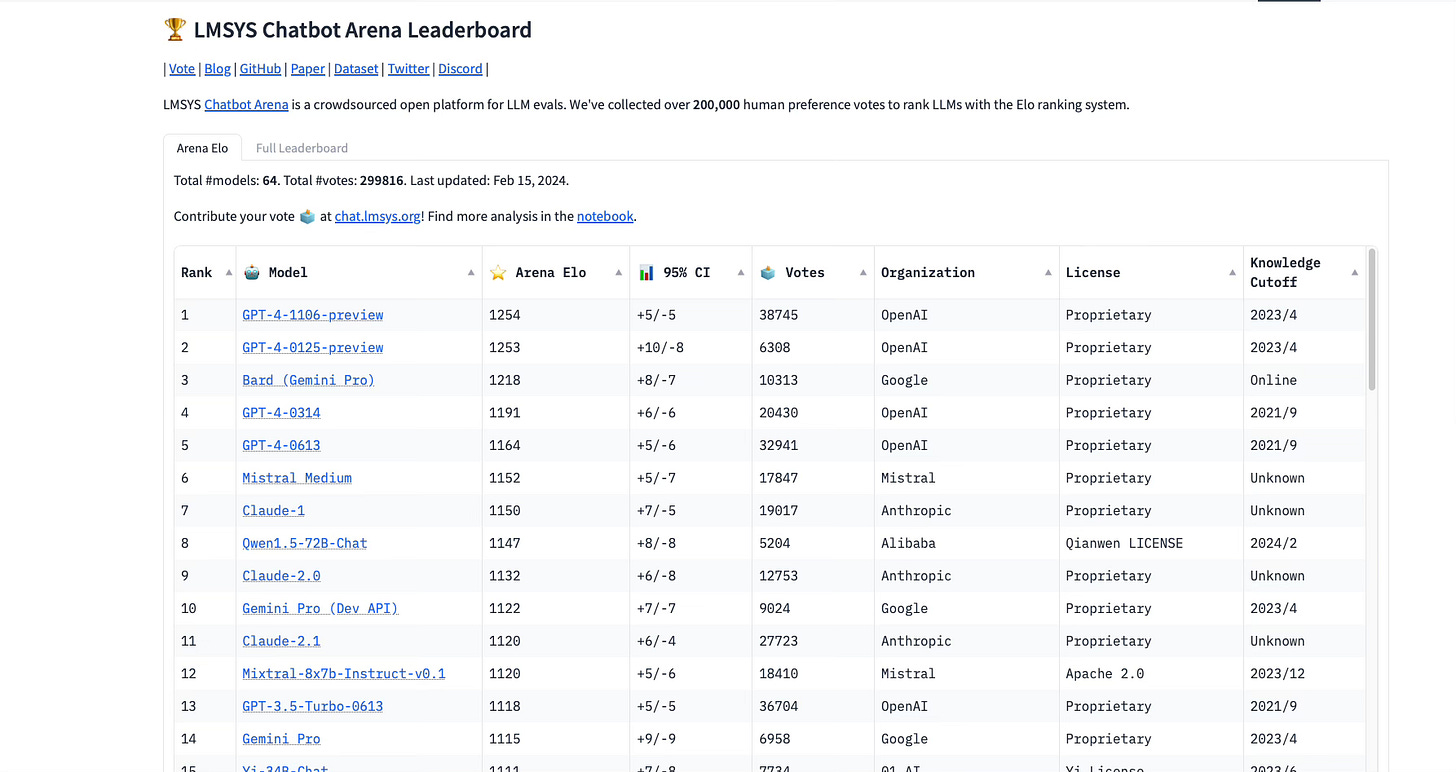The width and height of the screenshot is (1456, 772).
Task: Open the Blog link
Action: tap(217, 69)
